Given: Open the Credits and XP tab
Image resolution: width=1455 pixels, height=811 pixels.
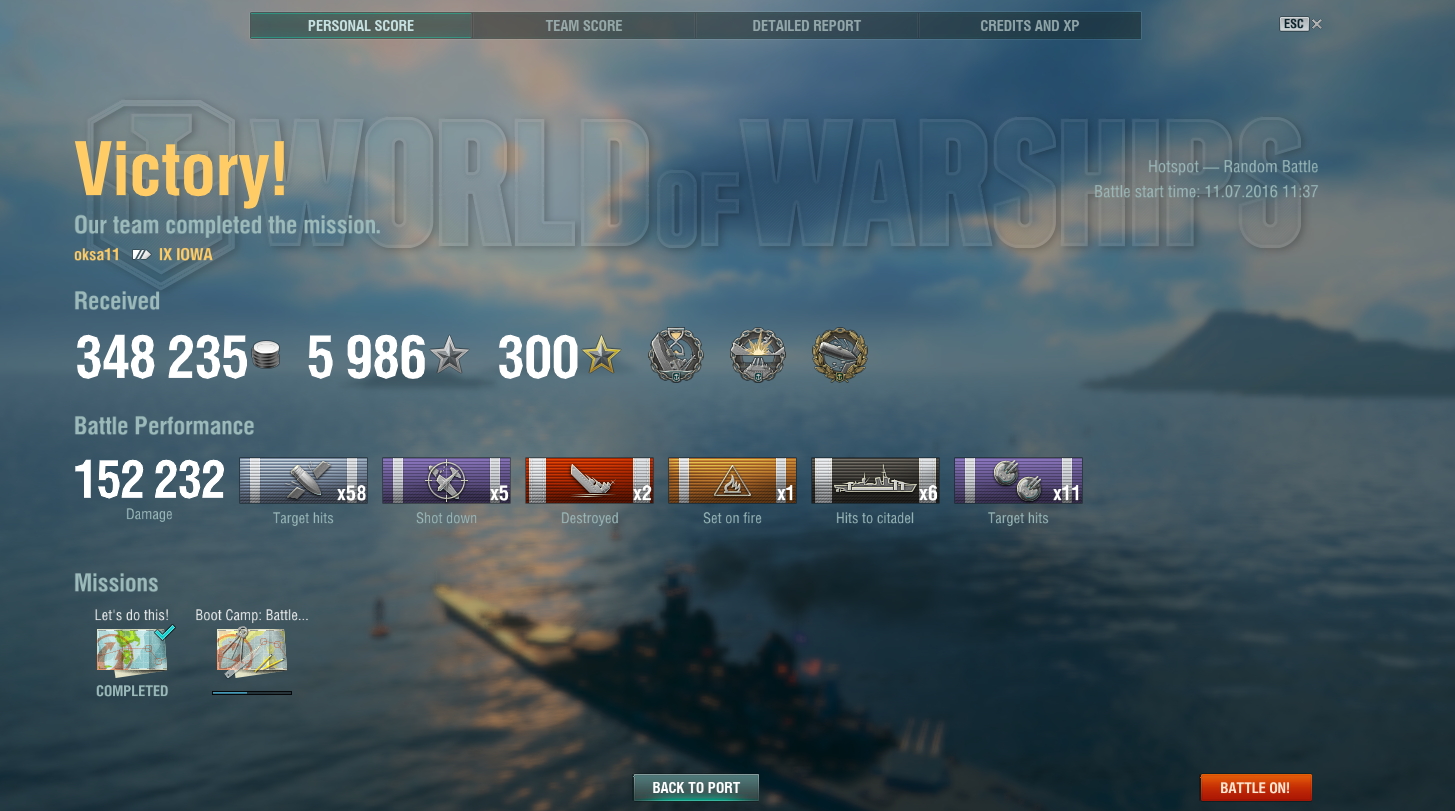Looking at the screenshot, I should [1029, 26].
